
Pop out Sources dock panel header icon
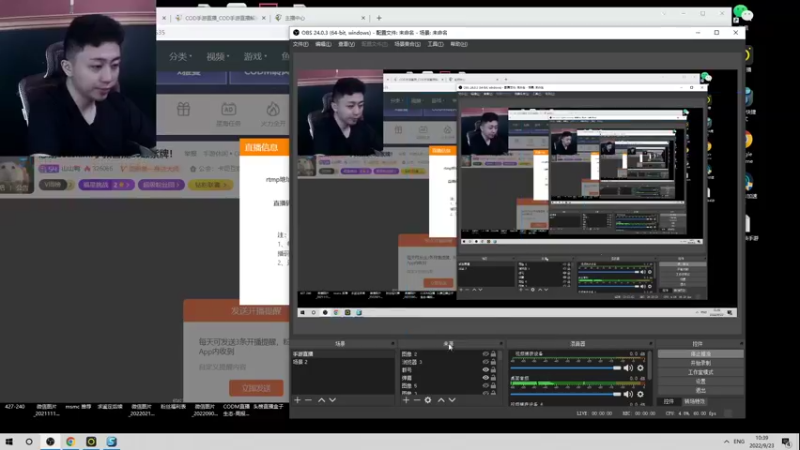(501, 343)
